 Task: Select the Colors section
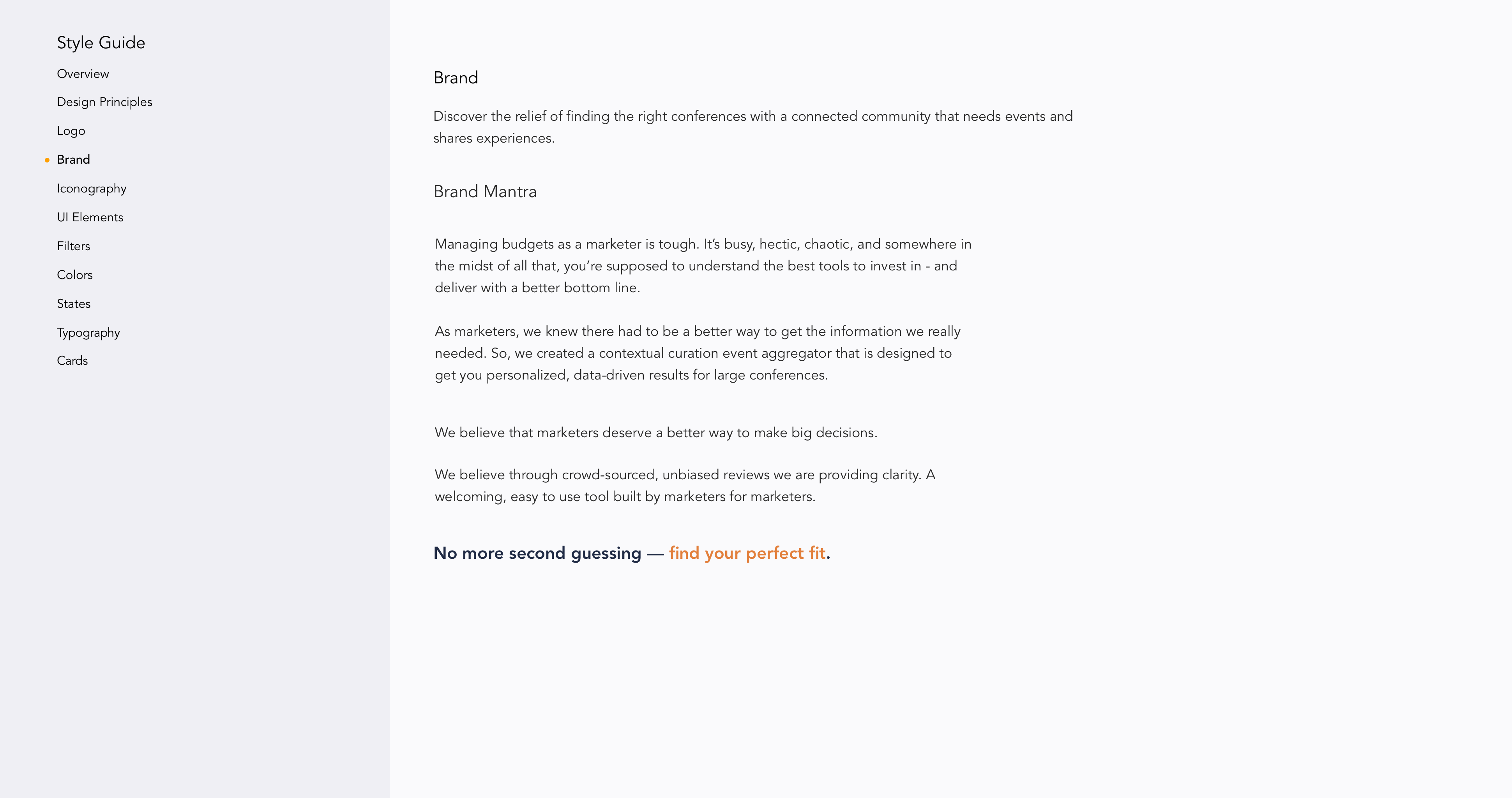(x=74, y=275)
